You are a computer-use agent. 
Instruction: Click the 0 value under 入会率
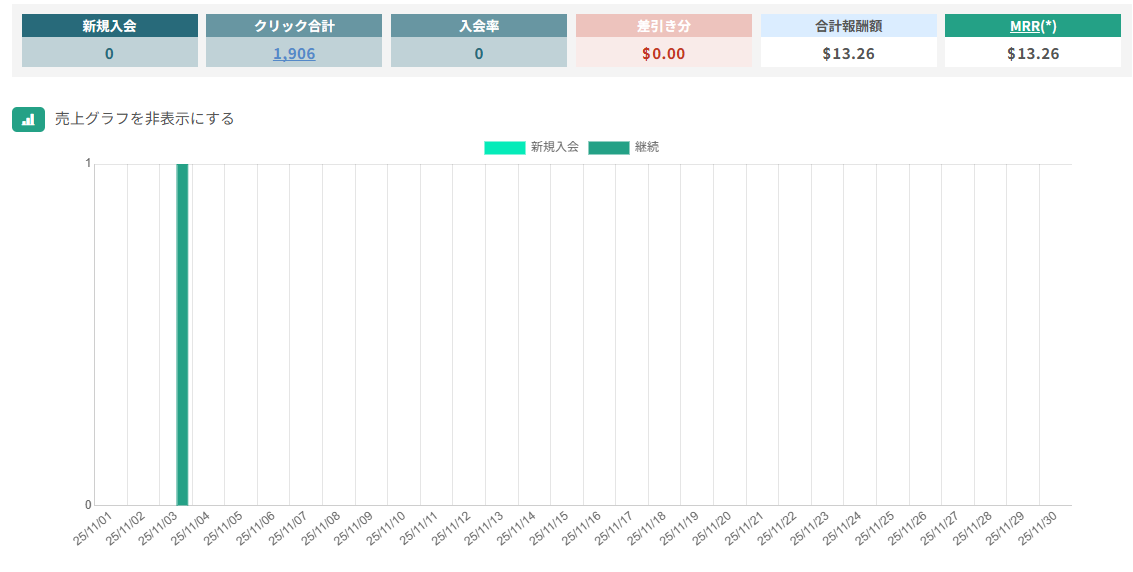[x=479, y=54]
